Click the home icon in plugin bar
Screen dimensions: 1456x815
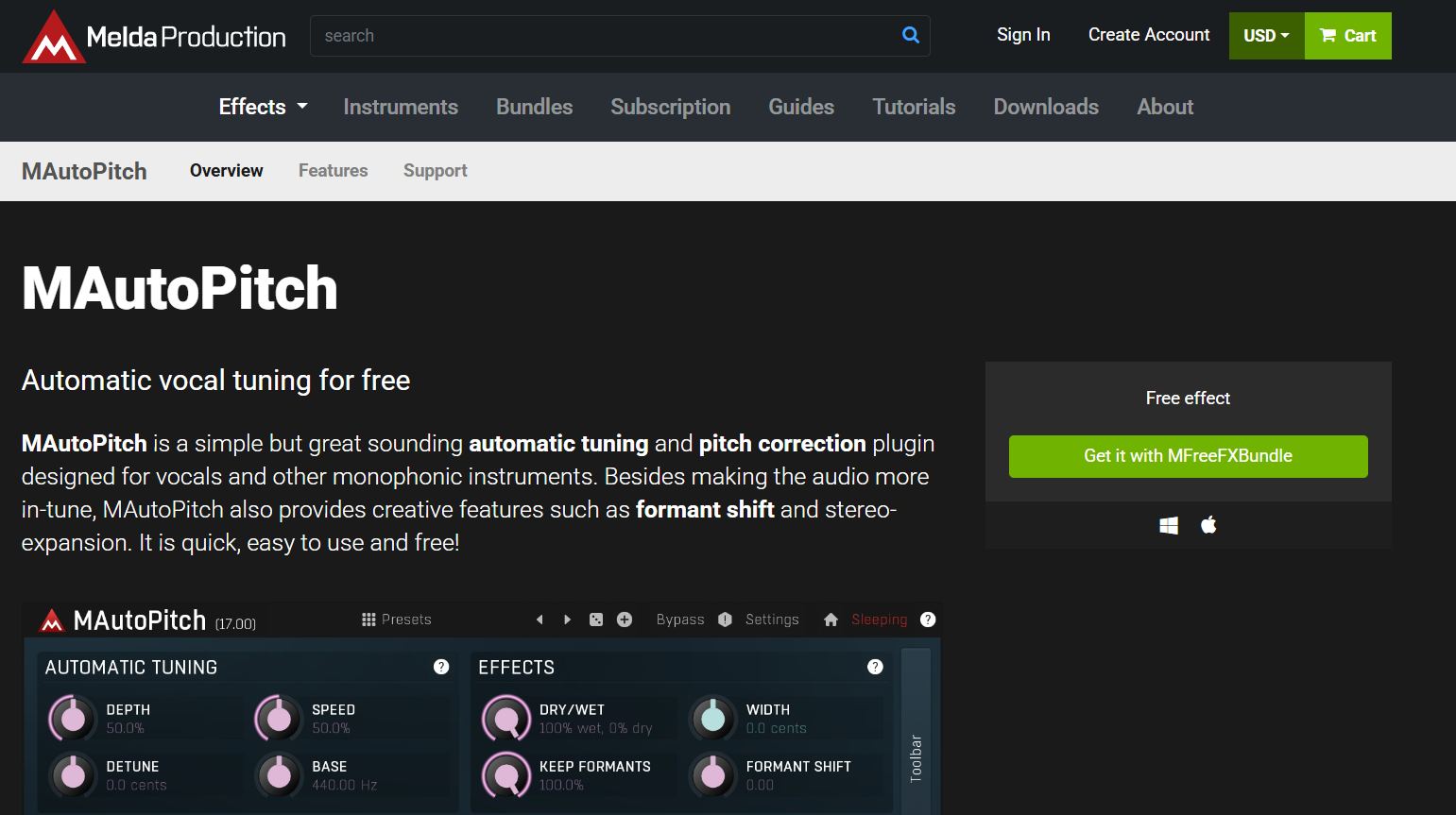(x=831, y=620)
